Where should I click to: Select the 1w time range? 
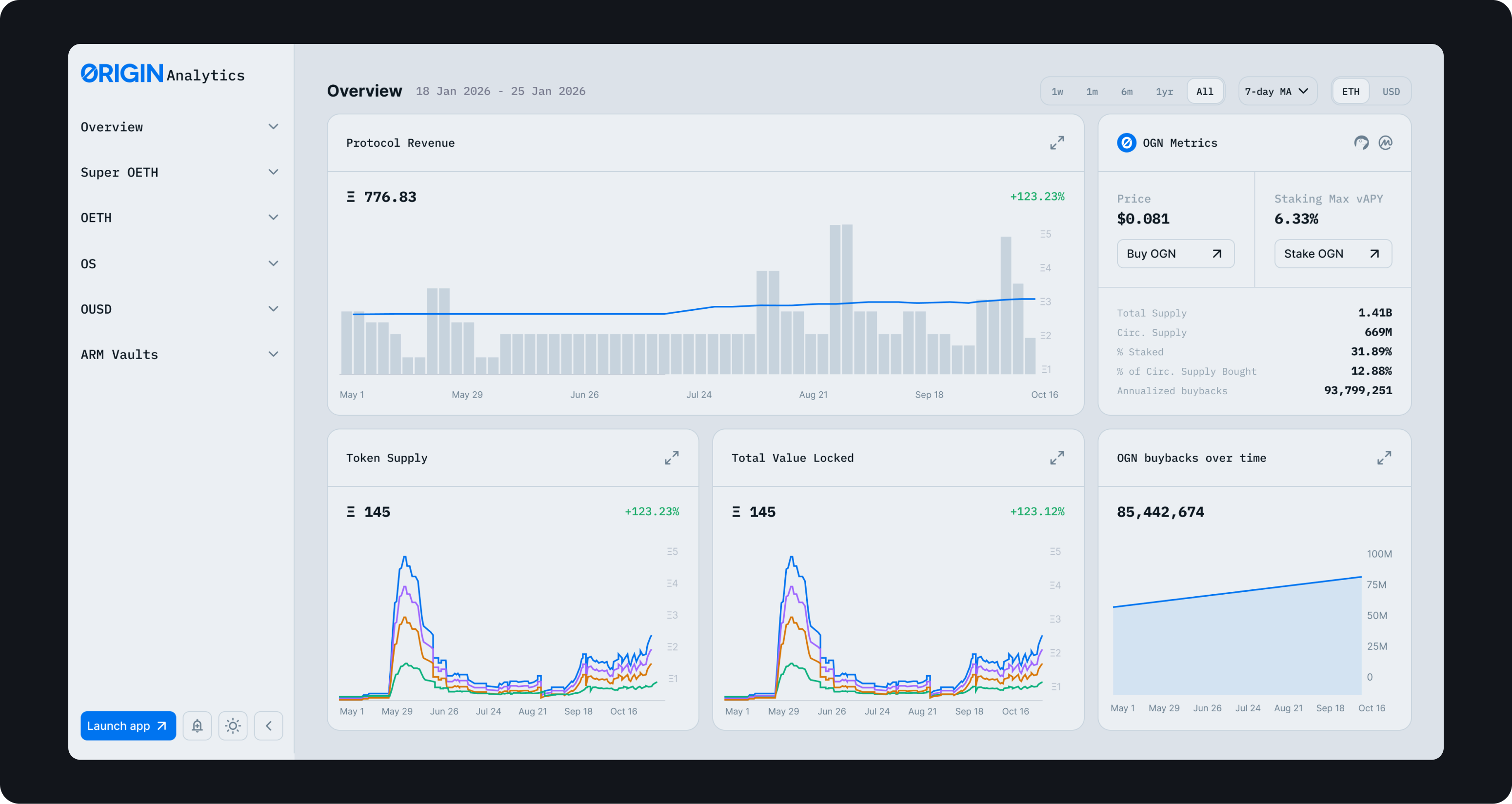[1056, 91]
